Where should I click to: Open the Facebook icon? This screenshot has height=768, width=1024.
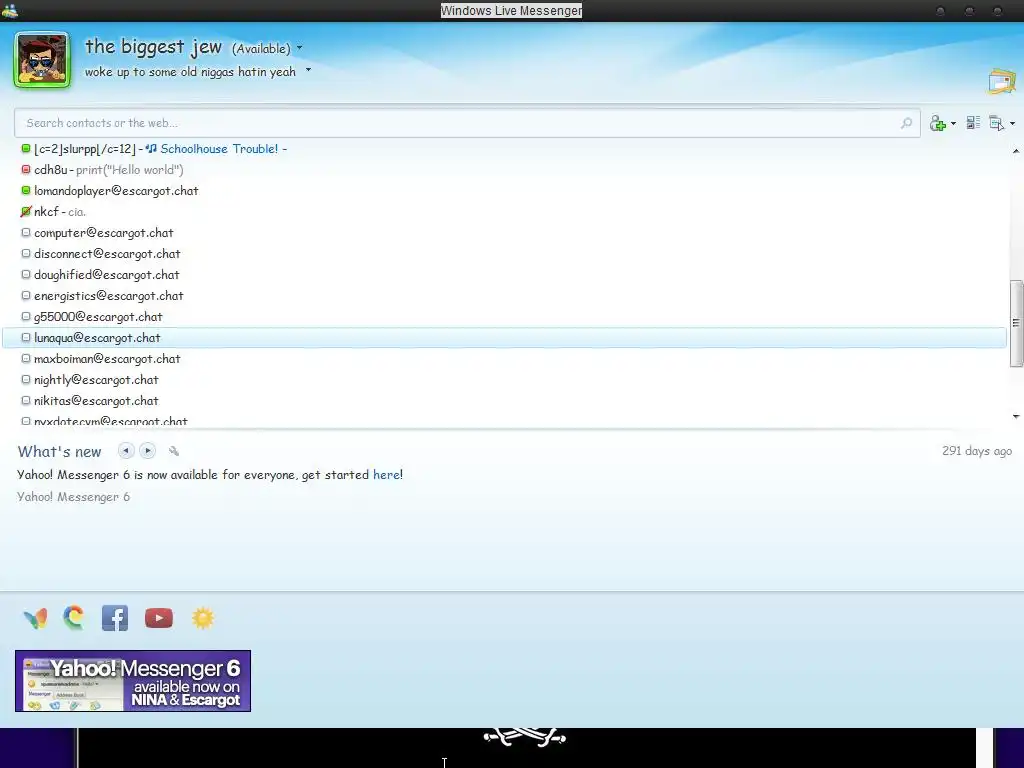(115, 618)
